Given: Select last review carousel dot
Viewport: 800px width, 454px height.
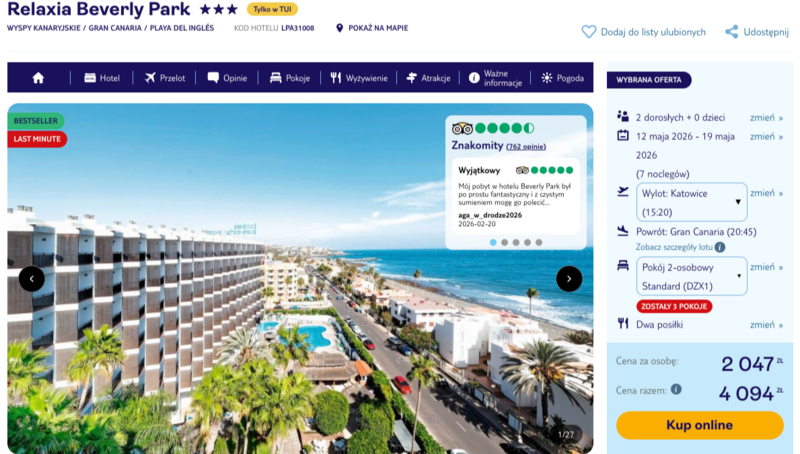Looking at the screenshot, I should (539, 242).
